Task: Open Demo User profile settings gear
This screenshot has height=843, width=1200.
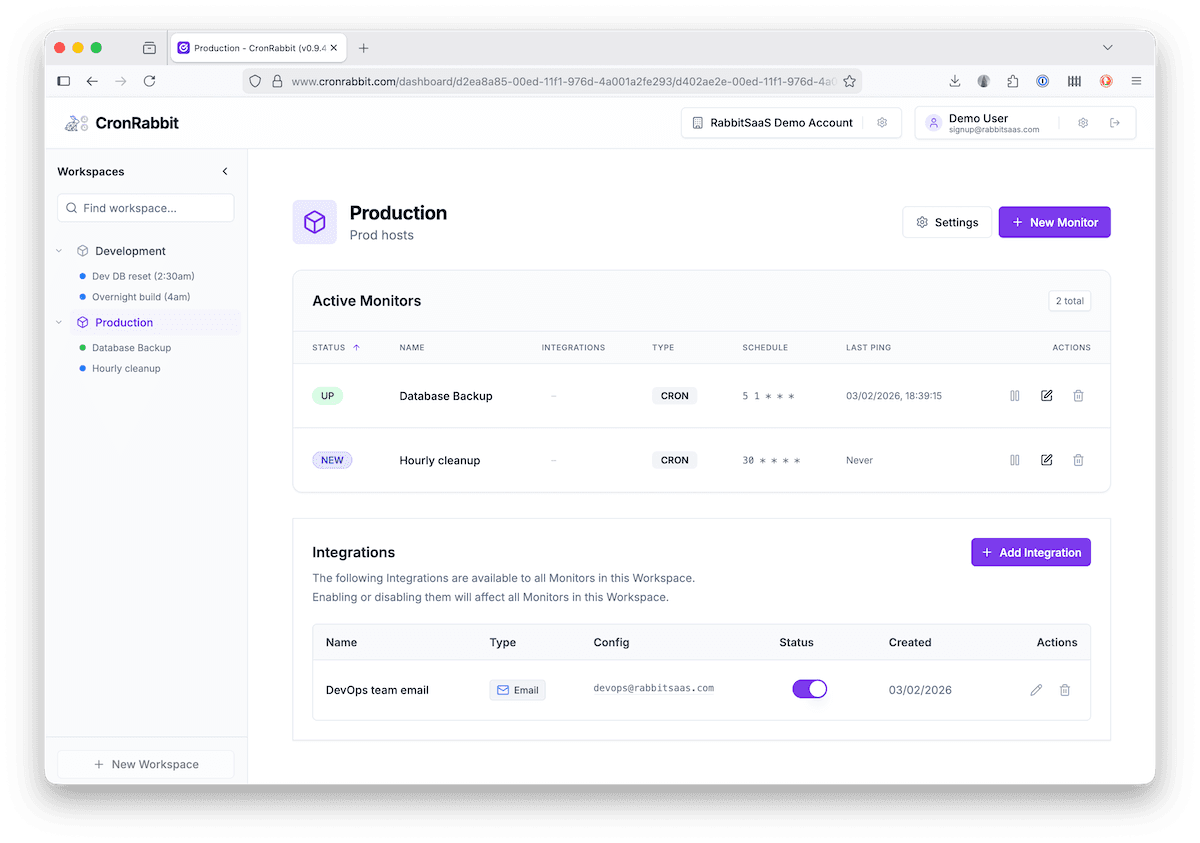Action: pos(1082,122)
